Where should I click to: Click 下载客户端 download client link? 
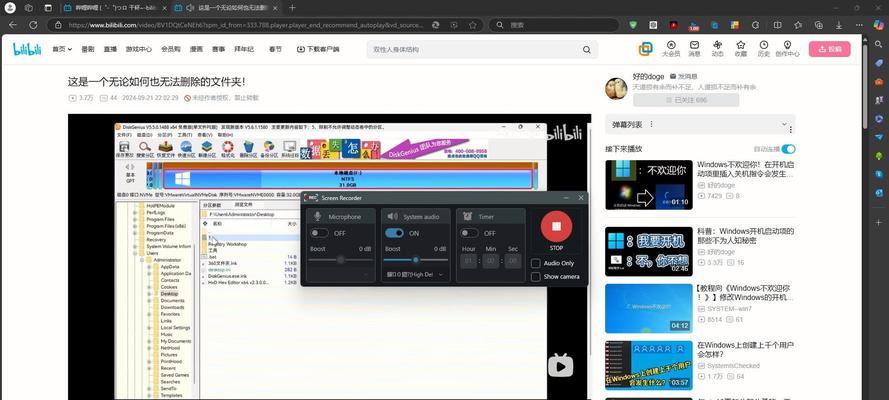[x=318, y=49]
